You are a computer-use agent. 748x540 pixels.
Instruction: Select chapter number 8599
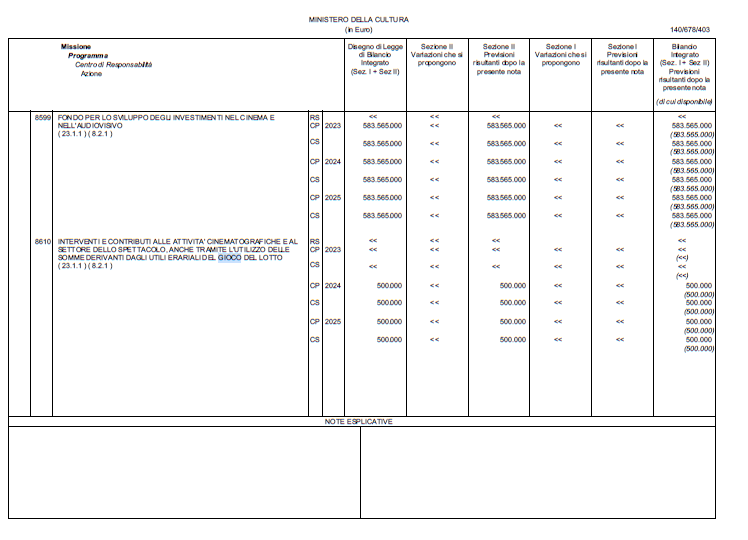tap(42, 117)
